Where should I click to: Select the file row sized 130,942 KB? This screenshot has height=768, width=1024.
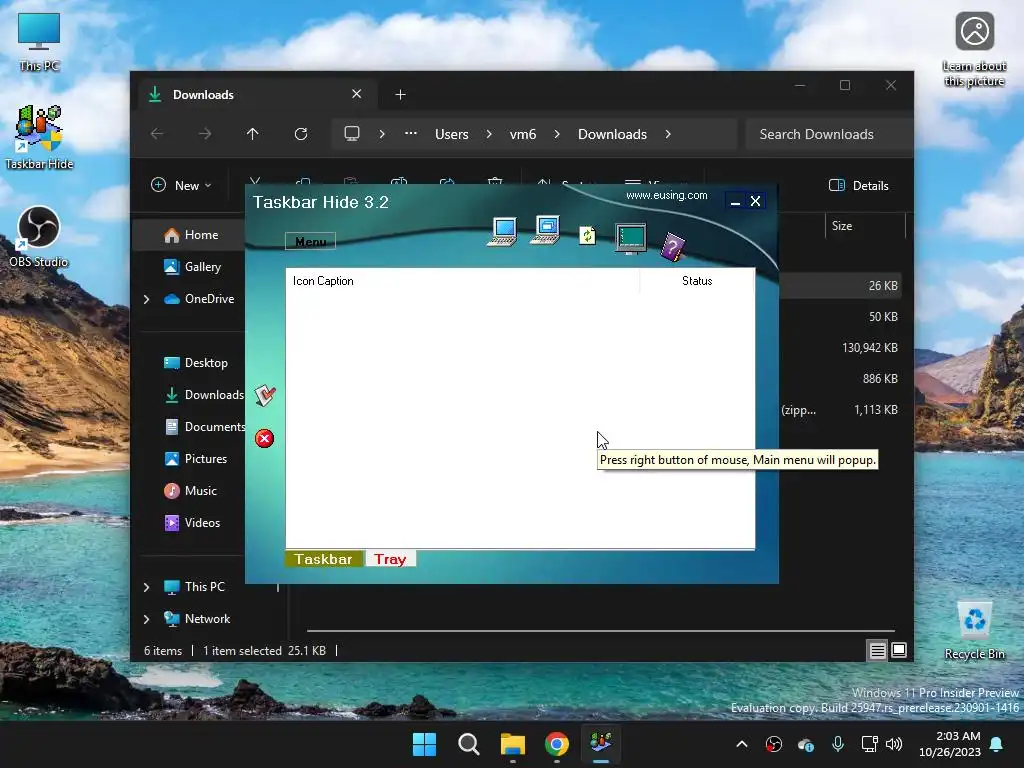click(840, 347)
